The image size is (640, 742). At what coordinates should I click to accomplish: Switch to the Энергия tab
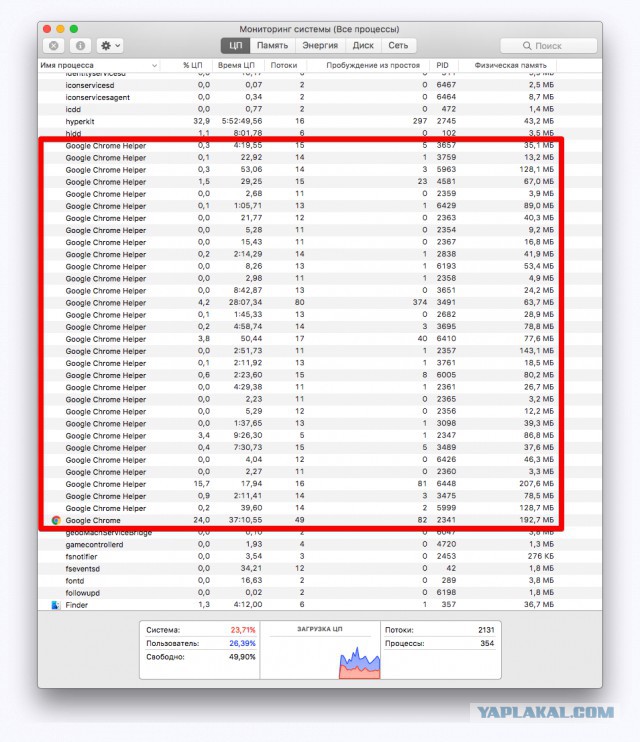pos(320,45)
